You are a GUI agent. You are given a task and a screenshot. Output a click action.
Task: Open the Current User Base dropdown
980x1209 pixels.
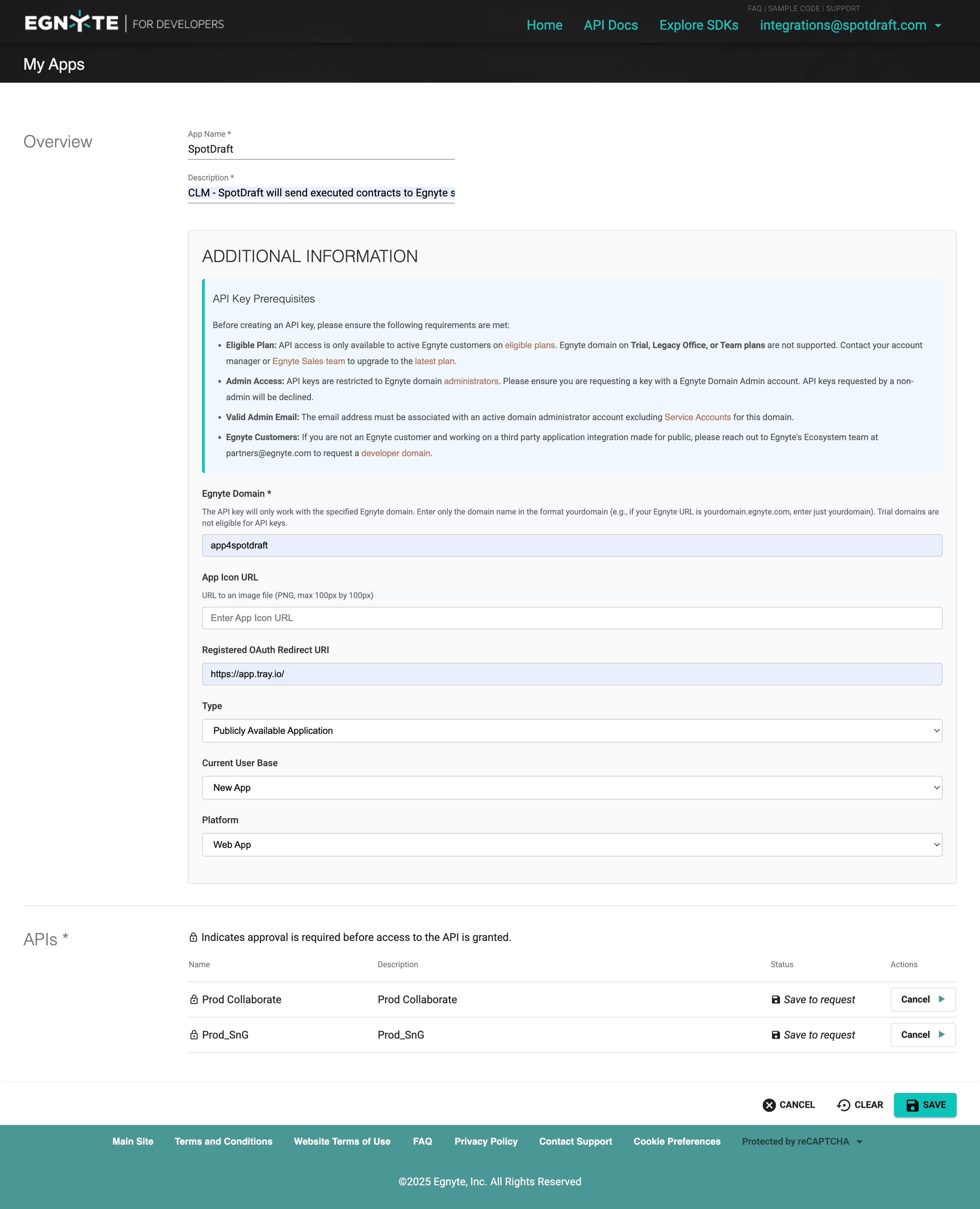coord(571,788)
